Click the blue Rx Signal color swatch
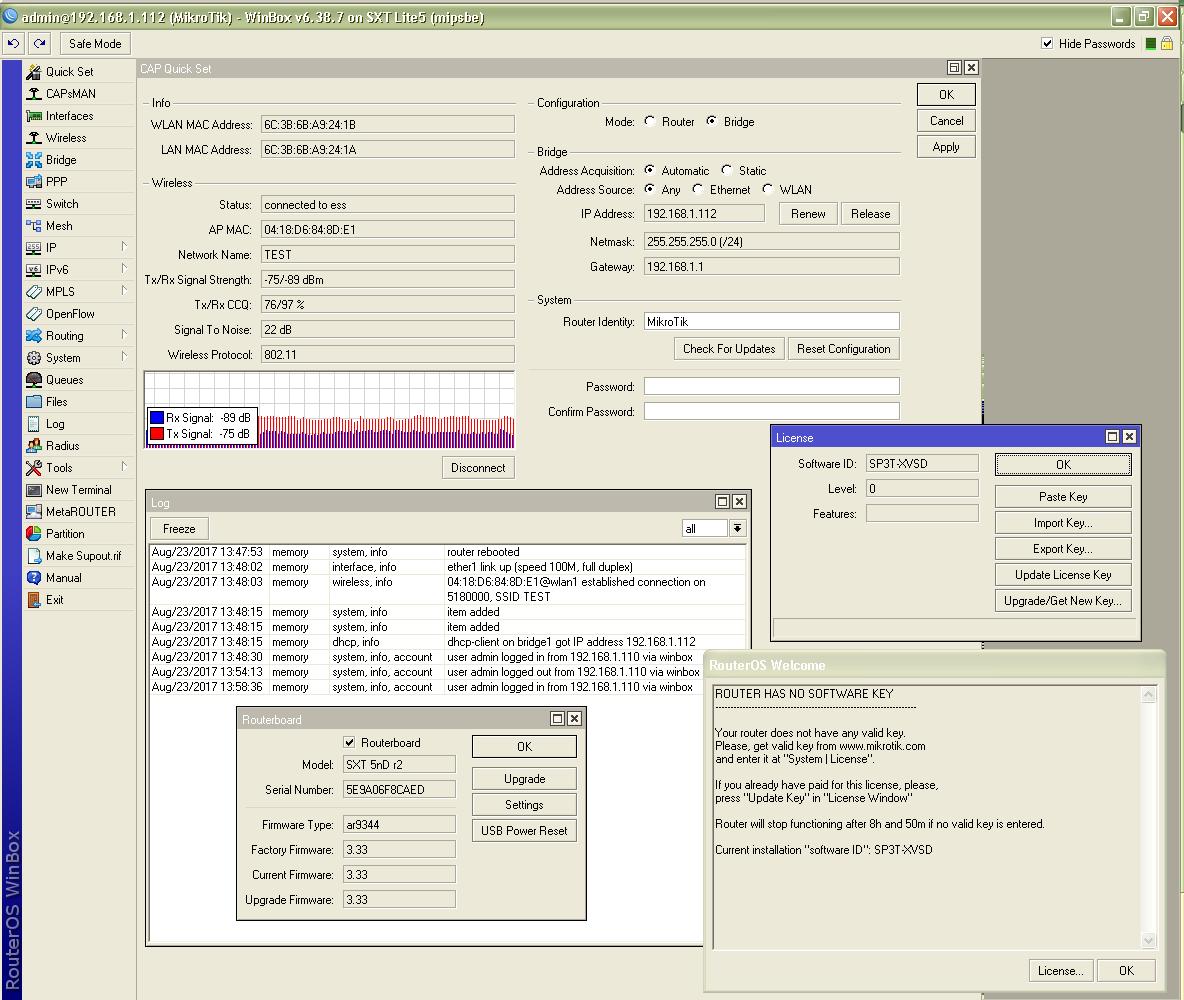Image resolution: width=1184 pixels, height=1000 pixels. tap(157, 418)
